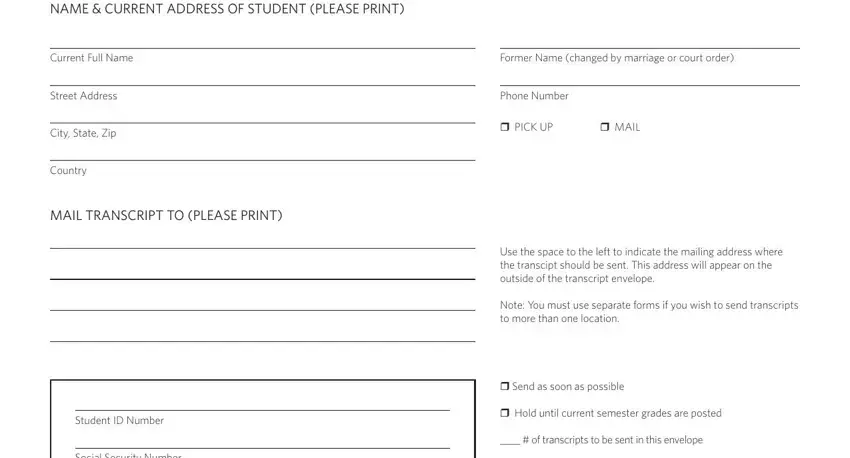Click the City, State, Zip field line
The width and height of the screenshot is (850, 458).
tap(262, 115)
